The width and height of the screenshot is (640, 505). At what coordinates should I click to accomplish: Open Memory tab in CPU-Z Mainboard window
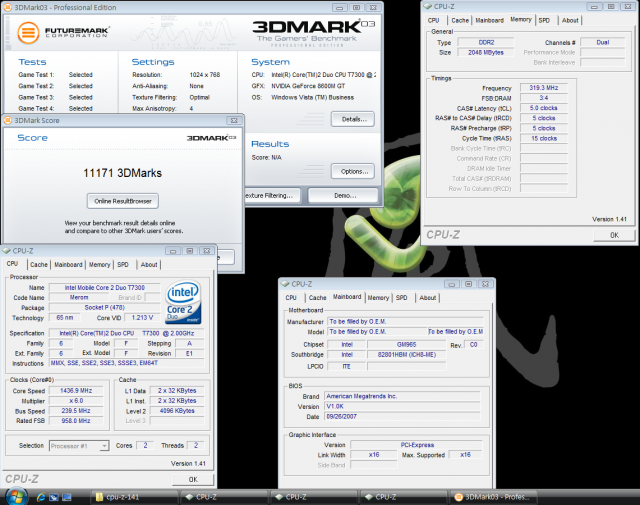click(378, 298)
